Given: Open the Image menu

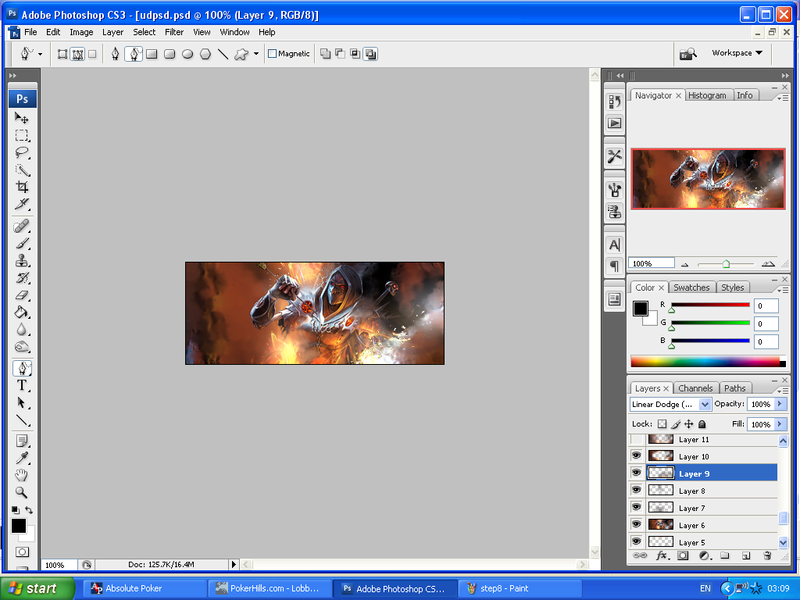Looking at the screenshot, I should (81, 32).
